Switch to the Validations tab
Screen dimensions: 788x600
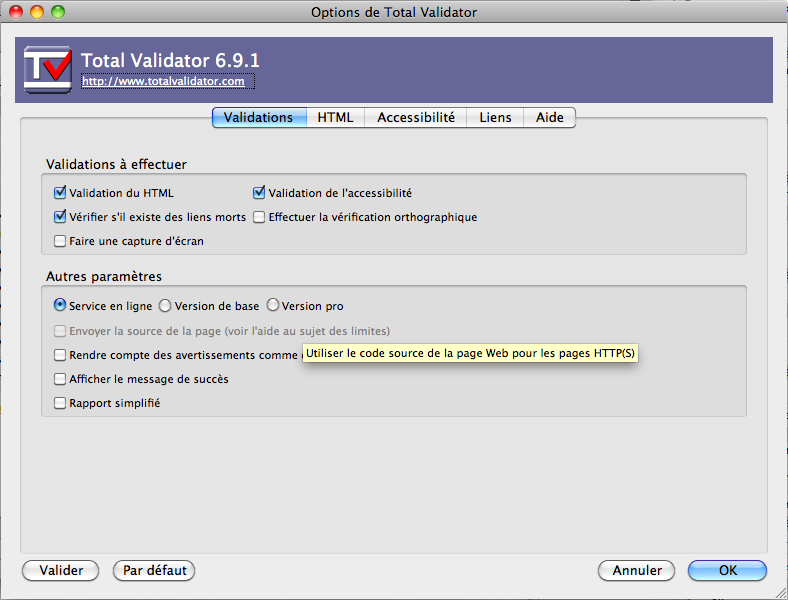click(259, 118)
